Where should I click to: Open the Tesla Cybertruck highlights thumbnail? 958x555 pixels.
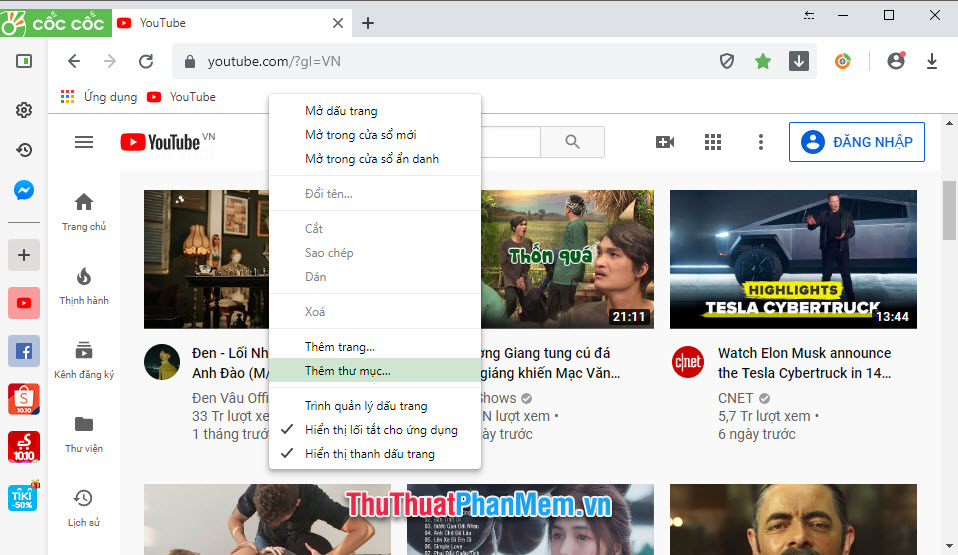coord(793,259)
